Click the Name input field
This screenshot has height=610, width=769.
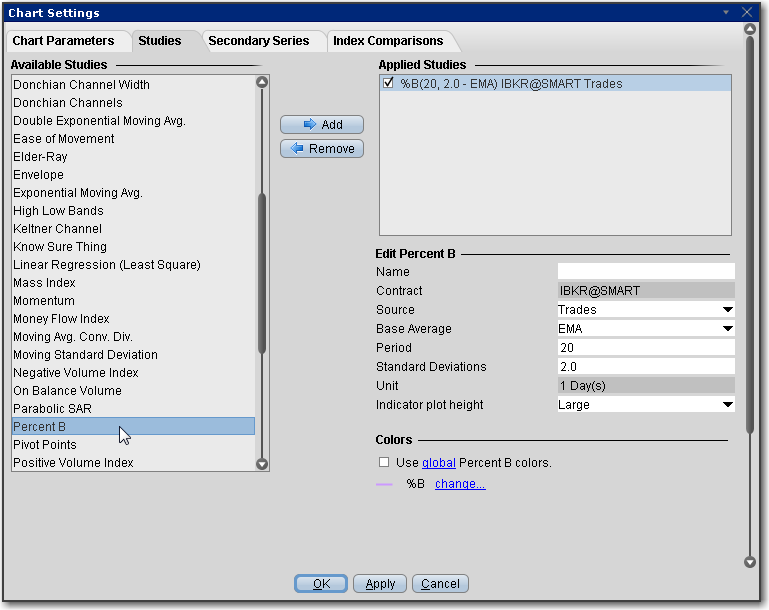645,272
